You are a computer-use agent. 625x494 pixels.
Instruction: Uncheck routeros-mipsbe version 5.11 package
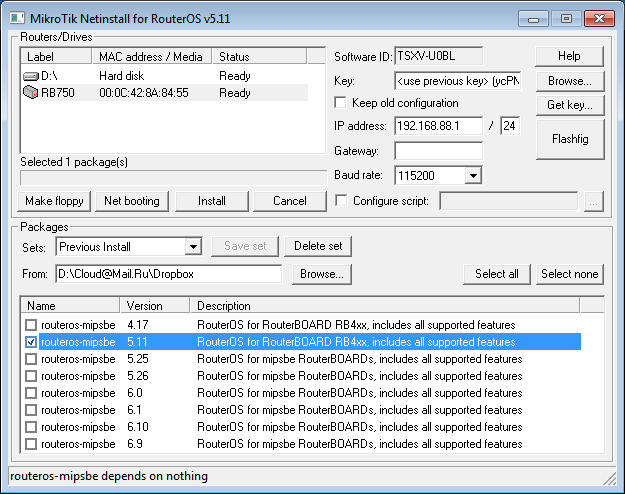pyautogui.click(x=31, y=342)
